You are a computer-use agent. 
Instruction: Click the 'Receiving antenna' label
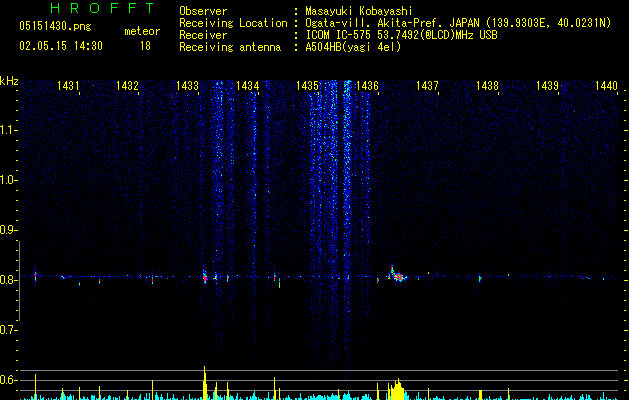230,47
